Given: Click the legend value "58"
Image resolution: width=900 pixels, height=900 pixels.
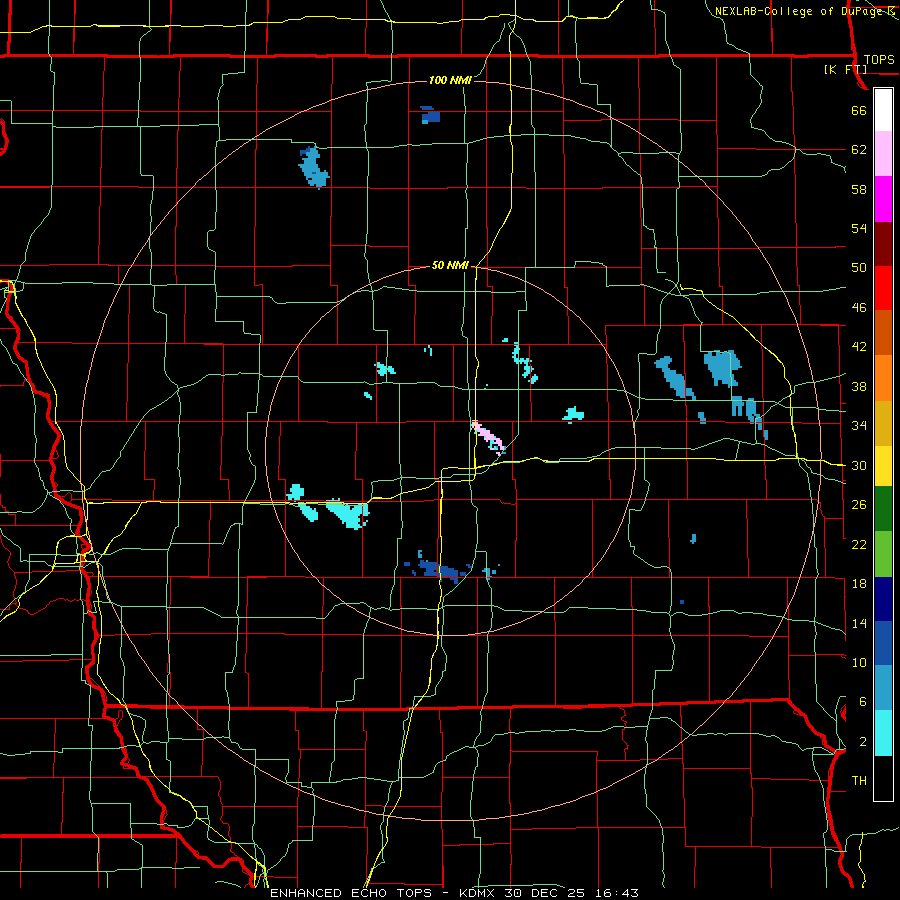Looking at the screenshot, I should (859, 189).
